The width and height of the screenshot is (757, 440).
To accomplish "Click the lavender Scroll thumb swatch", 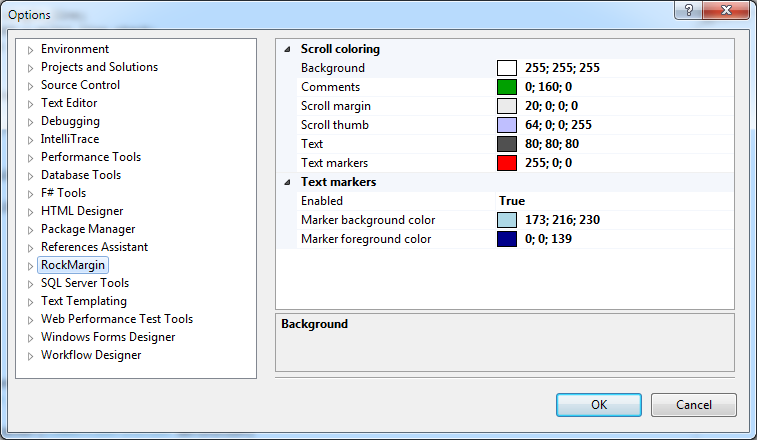I will point(507,125).
